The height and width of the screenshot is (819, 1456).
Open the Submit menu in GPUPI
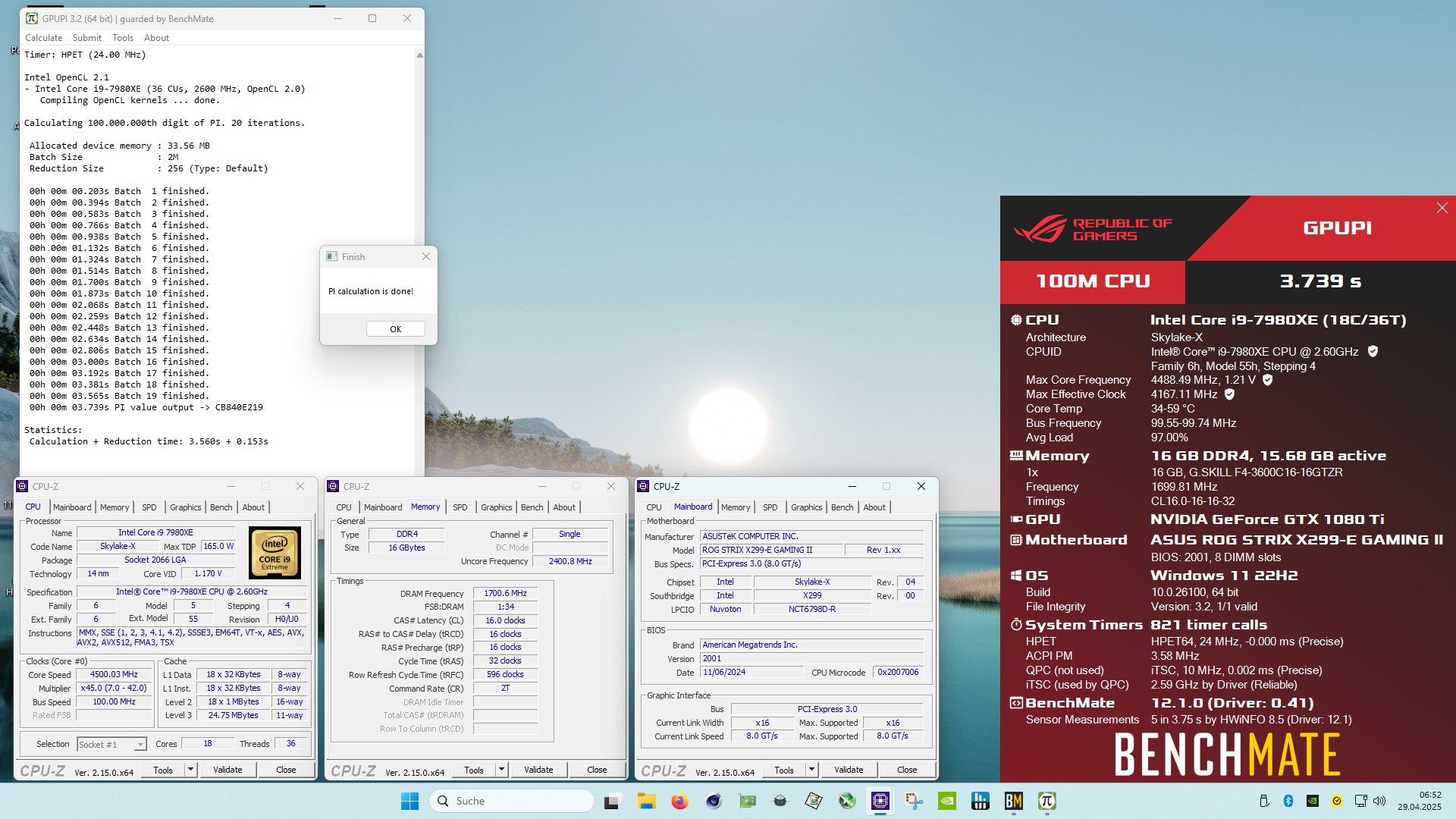(87, 38)
